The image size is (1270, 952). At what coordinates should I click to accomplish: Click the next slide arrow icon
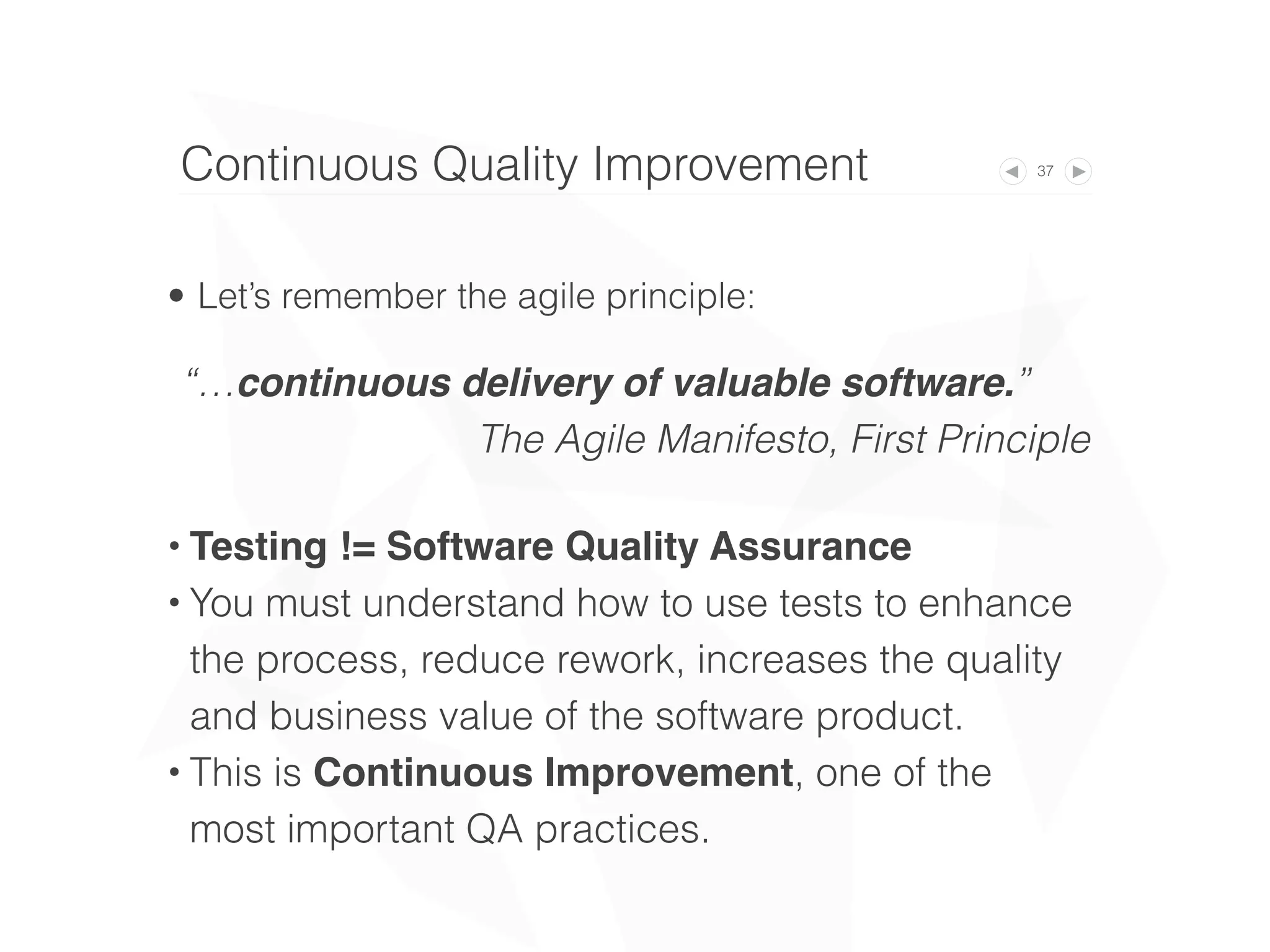pyautogui.click(x=1078, y=171)
